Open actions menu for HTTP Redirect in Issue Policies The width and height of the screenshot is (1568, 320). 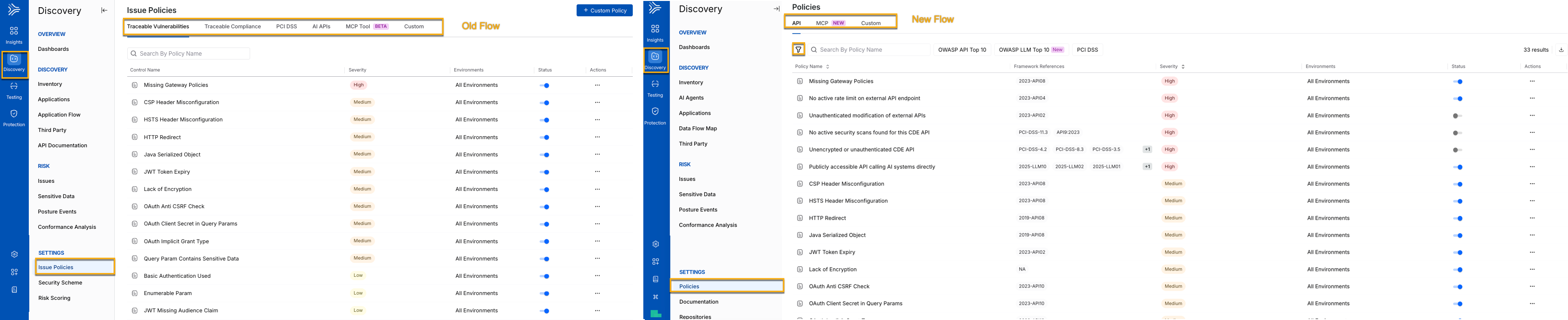point(597,137)
